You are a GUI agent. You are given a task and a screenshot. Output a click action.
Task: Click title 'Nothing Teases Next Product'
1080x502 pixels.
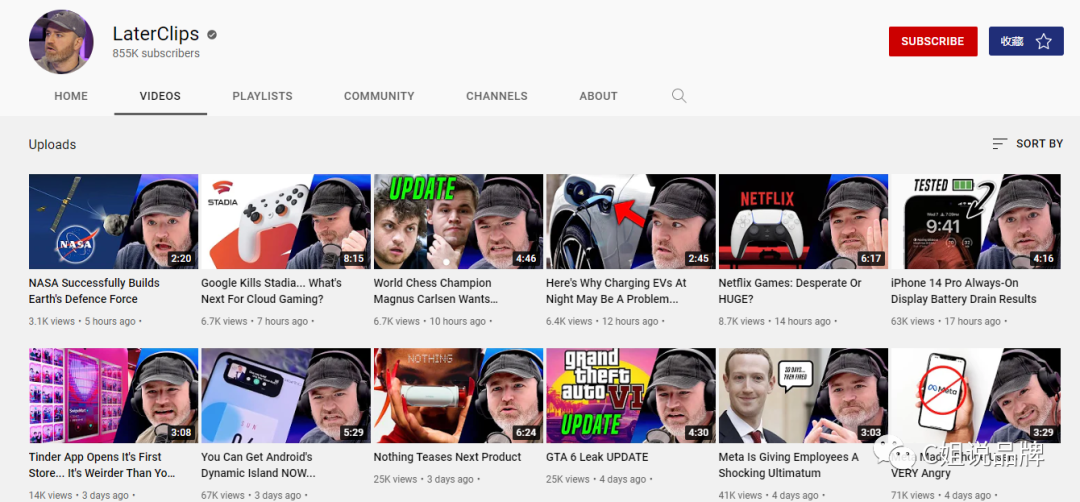click(447, 457)
